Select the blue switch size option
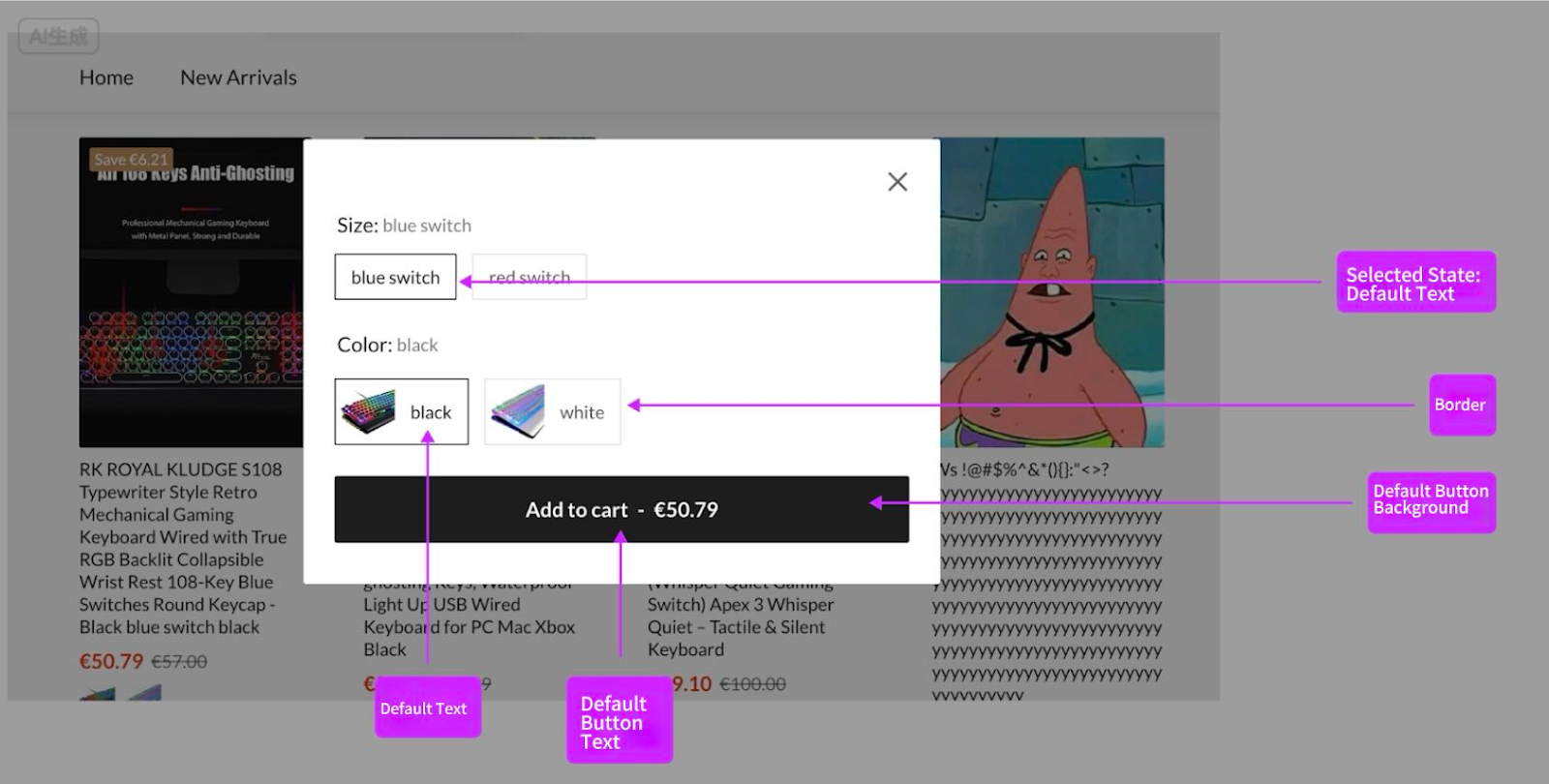1549x784 pixels. 395,278
